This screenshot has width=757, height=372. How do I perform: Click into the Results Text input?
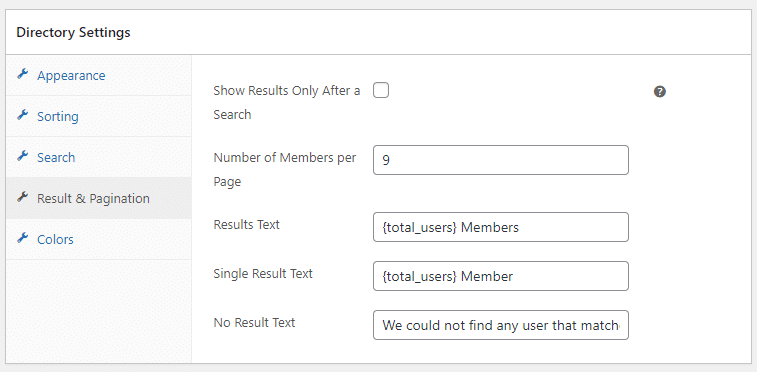tap(501, 227)
